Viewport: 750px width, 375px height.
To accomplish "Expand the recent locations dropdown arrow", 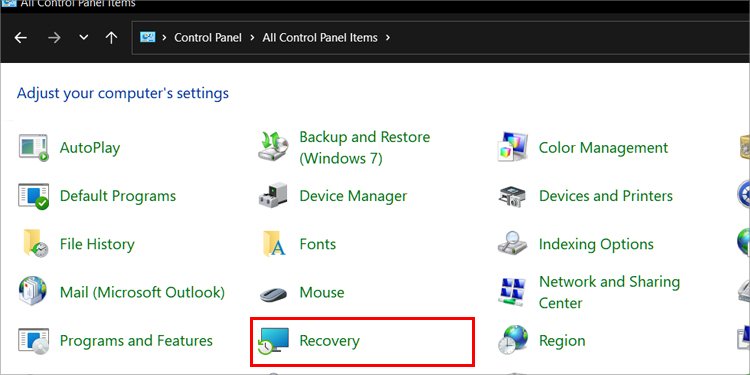I will pyautogui.click(x=84, y=37).
